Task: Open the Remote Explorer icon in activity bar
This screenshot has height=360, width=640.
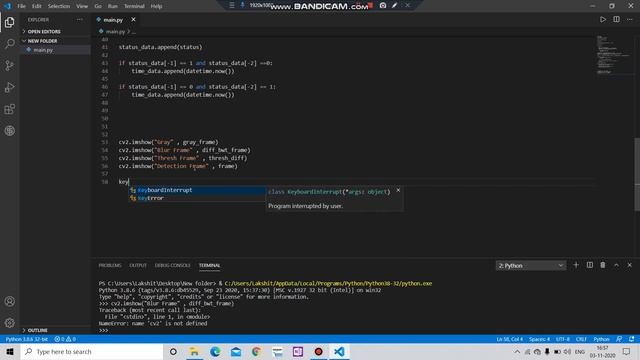Action: tap(9, 131)
